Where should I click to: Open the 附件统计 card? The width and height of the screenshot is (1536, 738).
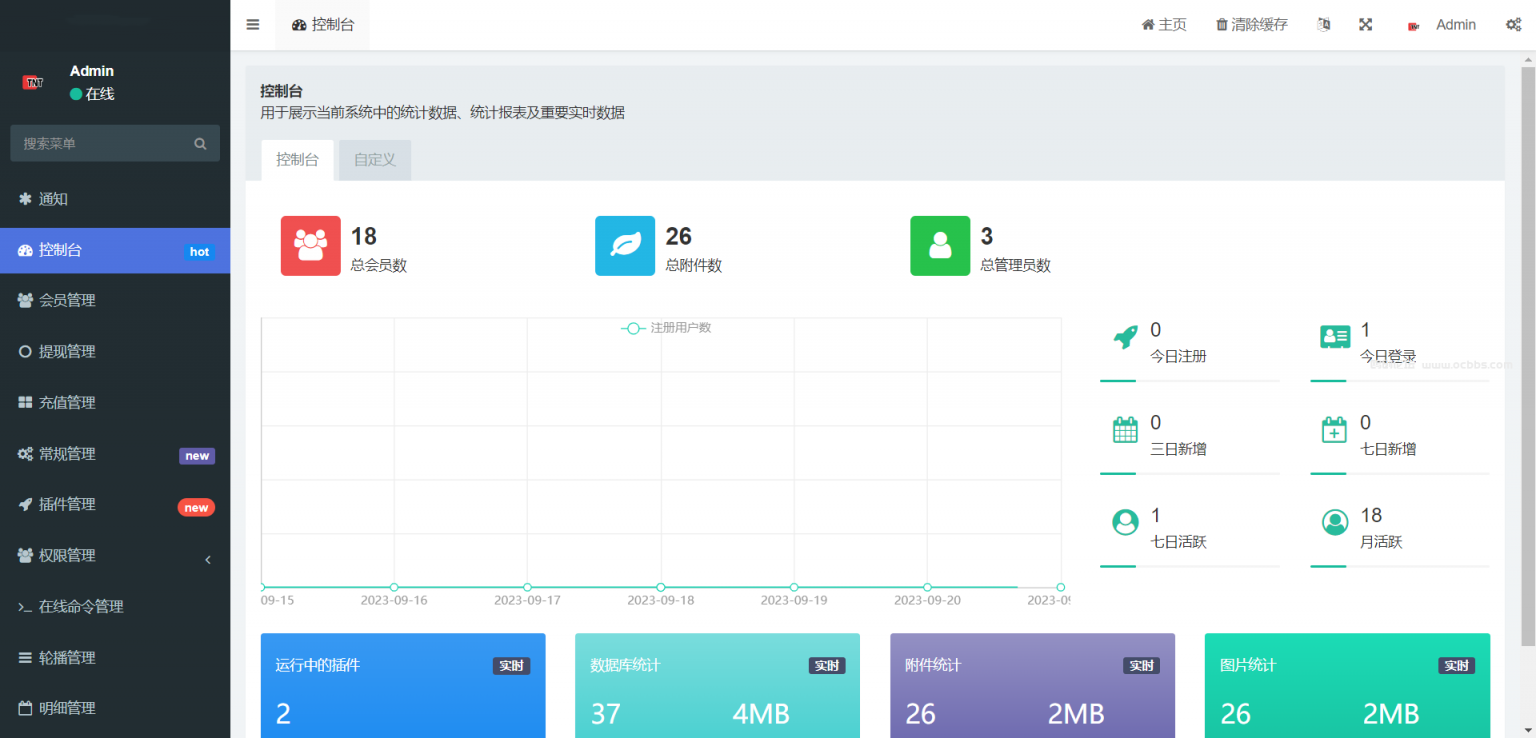[1032, 685]
